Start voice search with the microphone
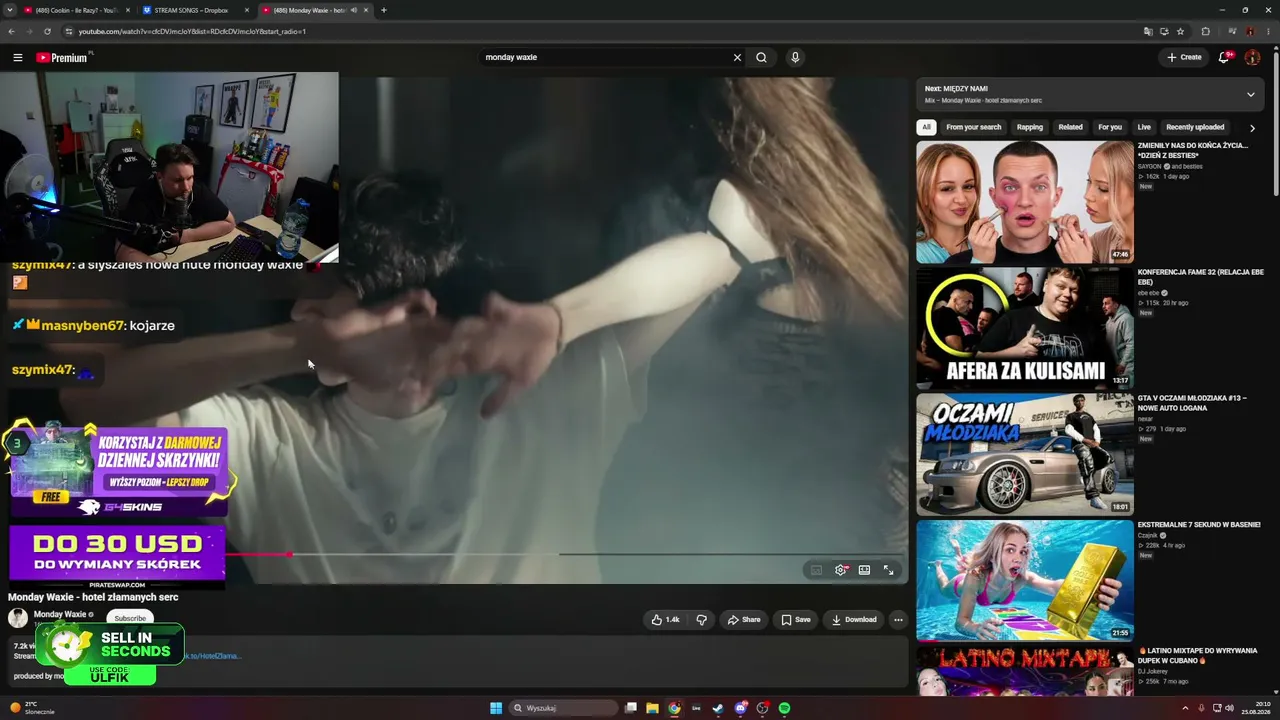 tap(795, 57)
